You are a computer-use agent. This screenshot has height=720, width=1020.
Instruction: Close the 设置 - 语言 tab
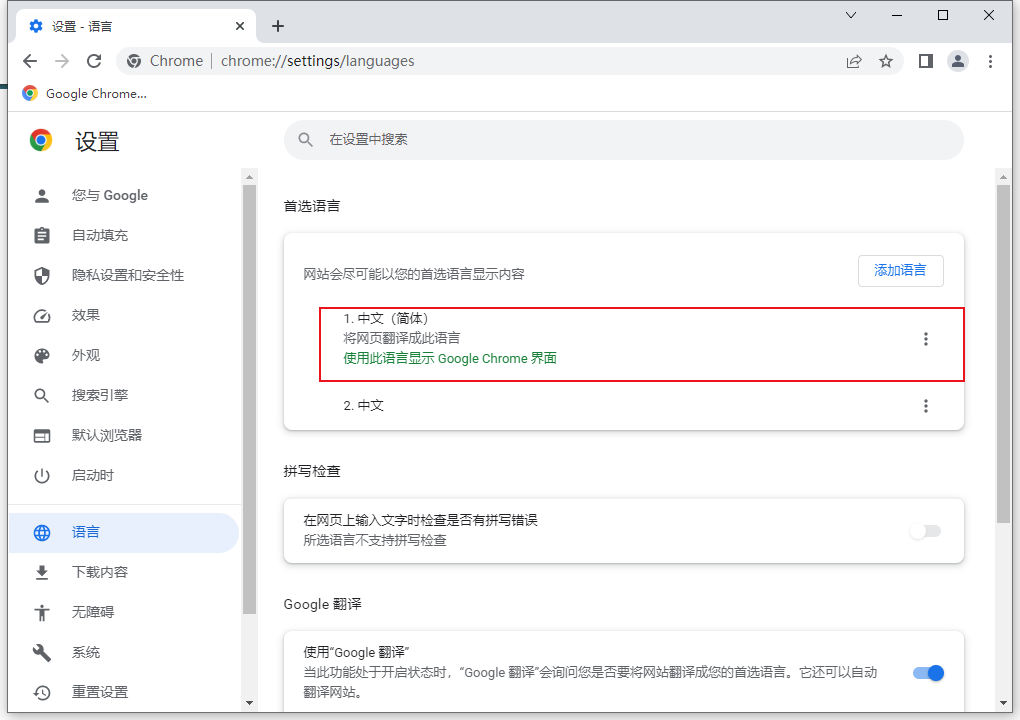[240, 26]
